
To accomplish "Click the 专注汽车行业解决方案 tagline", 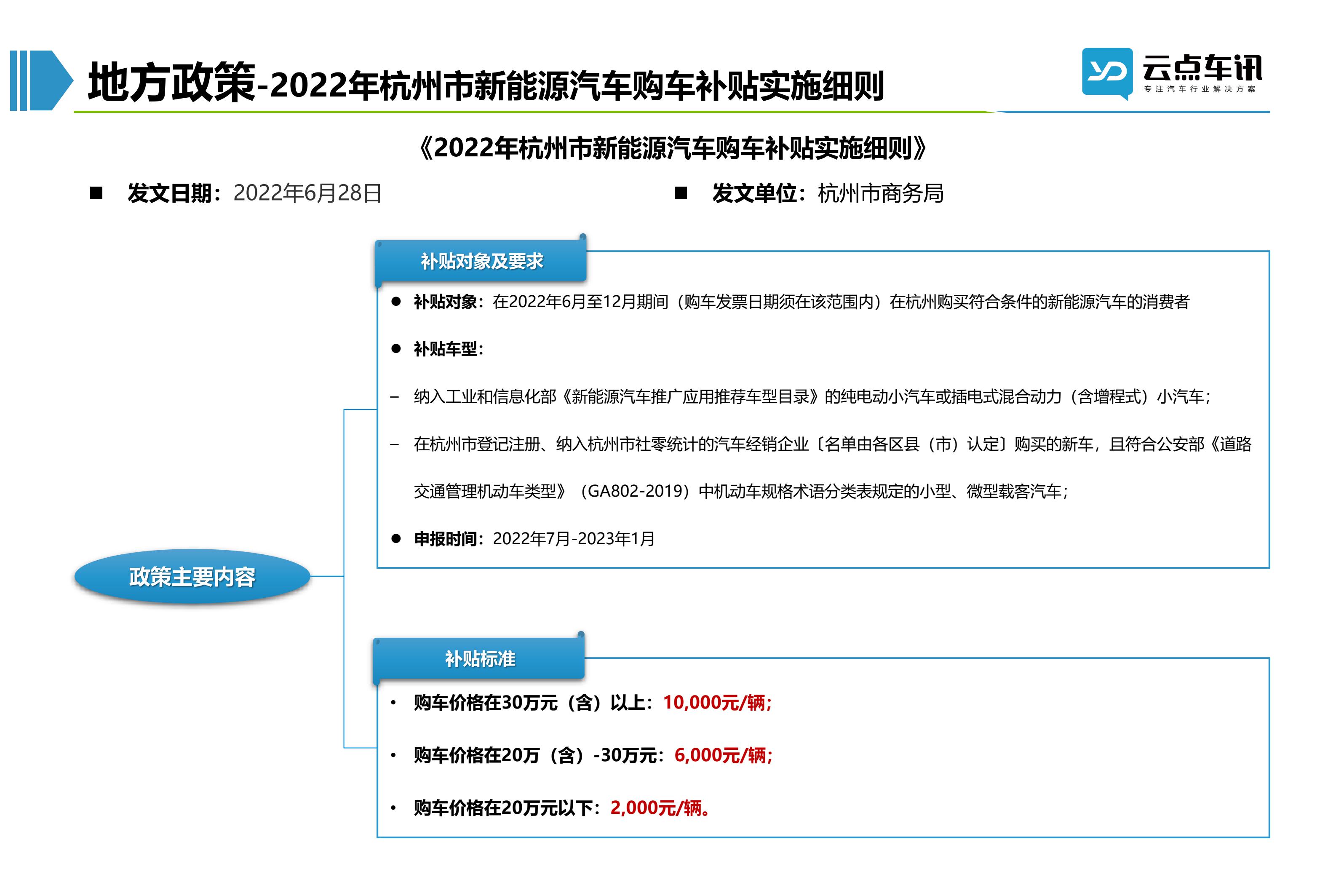I will point(1200,89).
